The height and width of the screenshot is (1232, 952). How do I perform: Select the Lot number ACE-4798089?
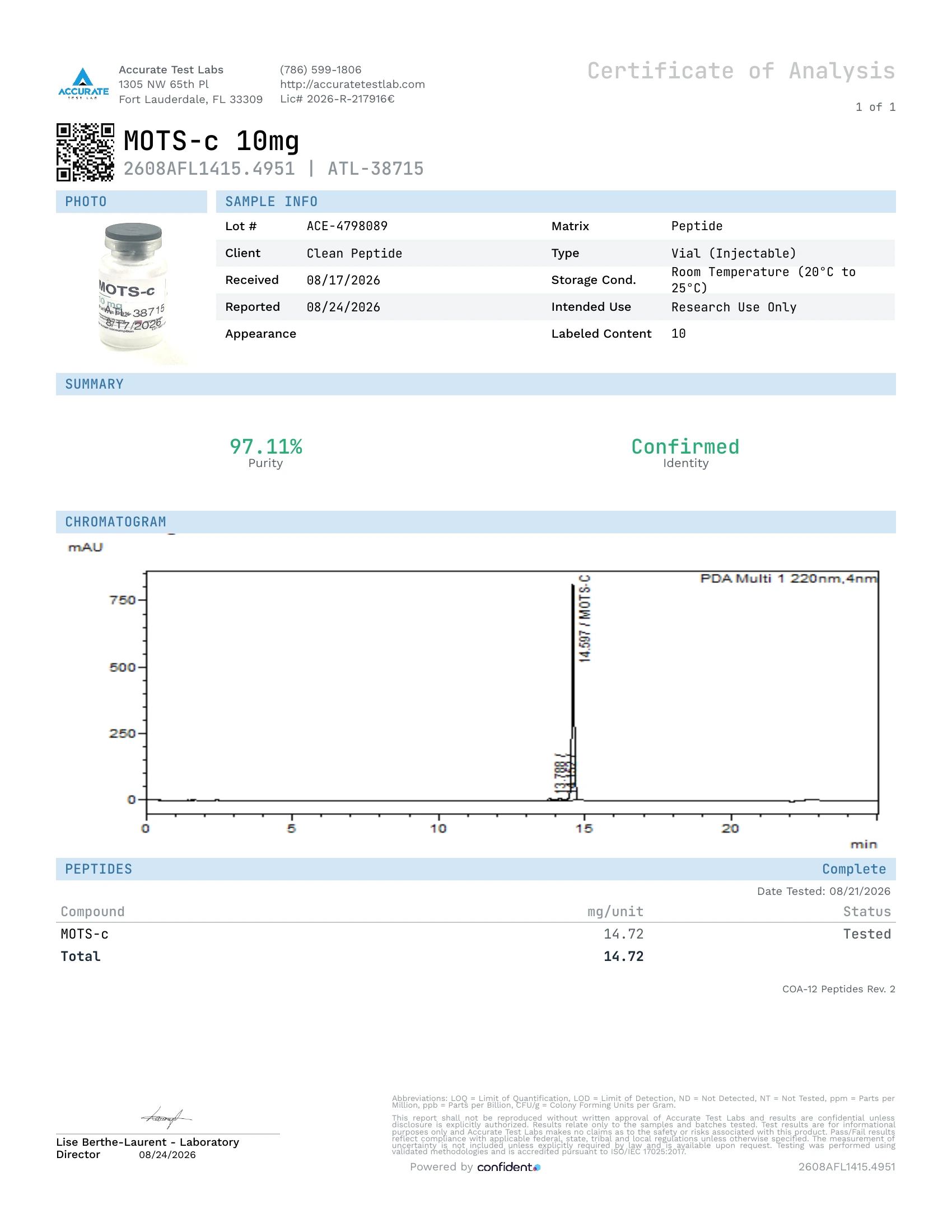[x=347, y=226]
